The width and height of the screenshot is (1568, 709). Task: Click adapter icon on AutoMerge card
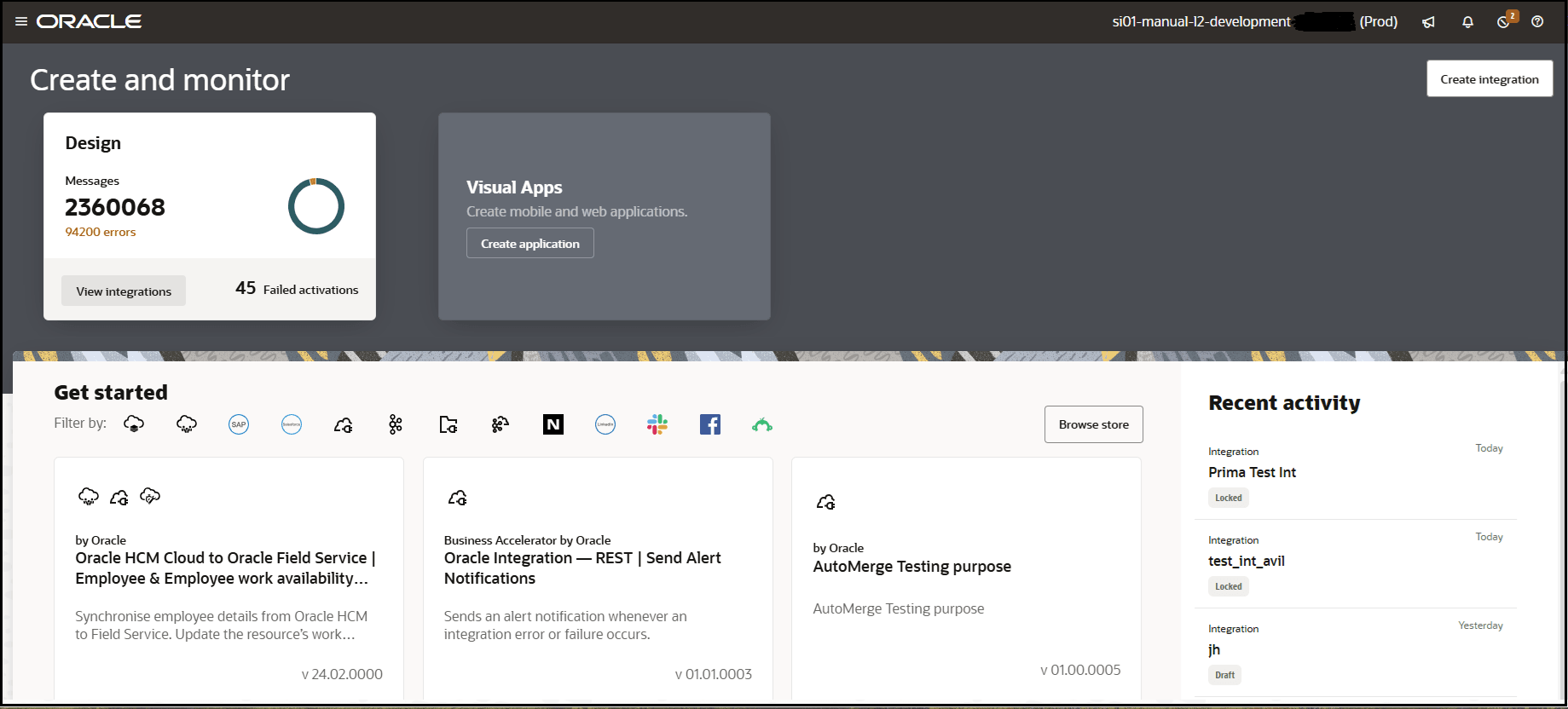tap(826, 502)
